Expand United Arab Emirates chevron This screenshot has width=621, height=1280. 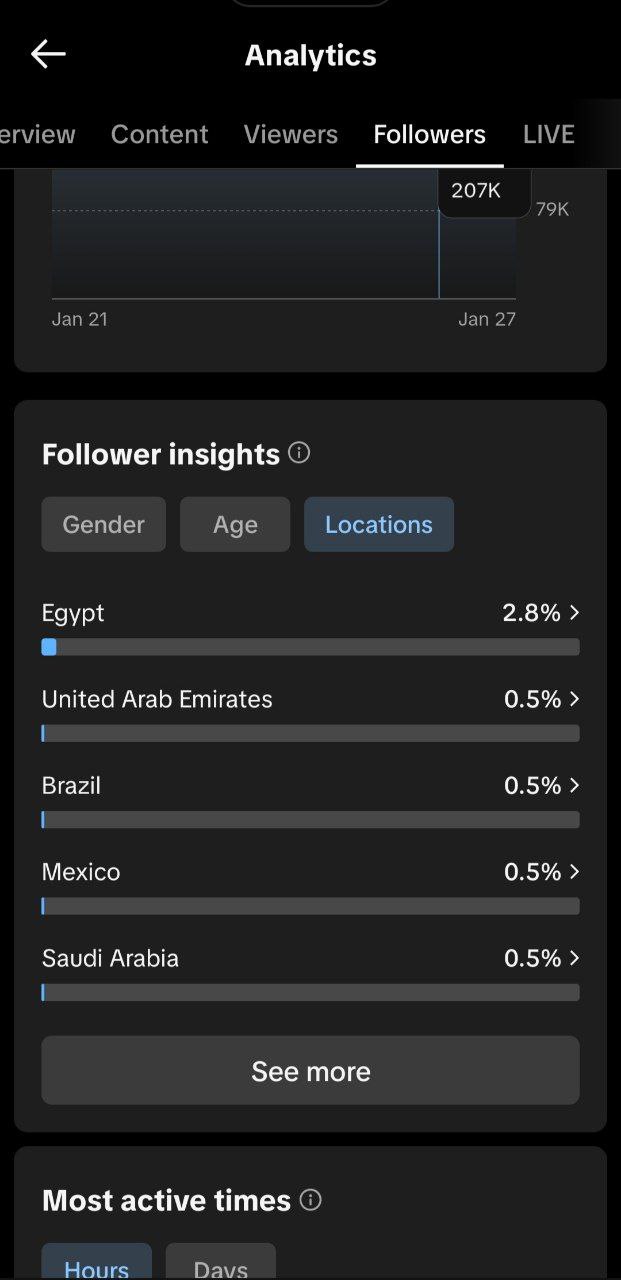click(x=574, y=699)
